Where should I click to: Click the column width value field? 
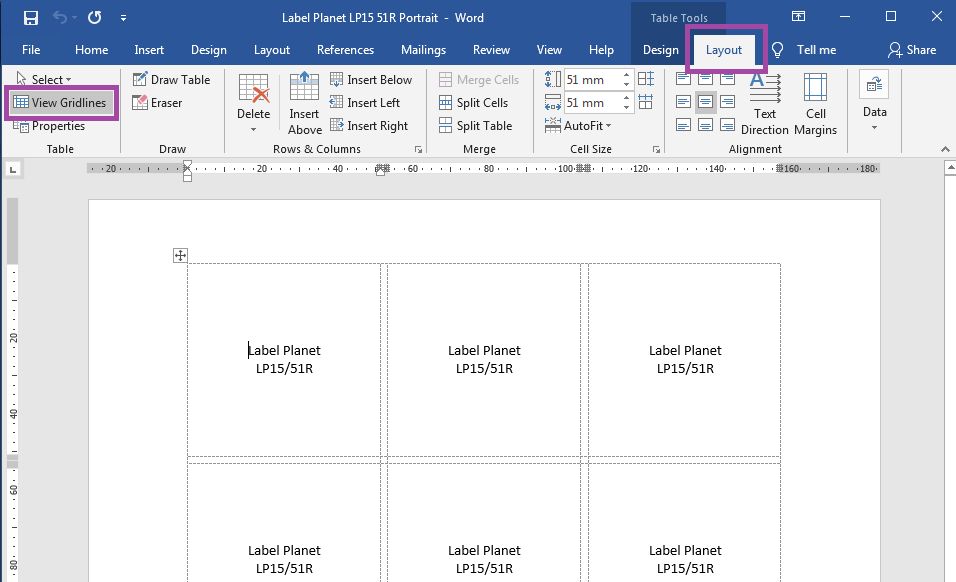[x=593, y=102]
